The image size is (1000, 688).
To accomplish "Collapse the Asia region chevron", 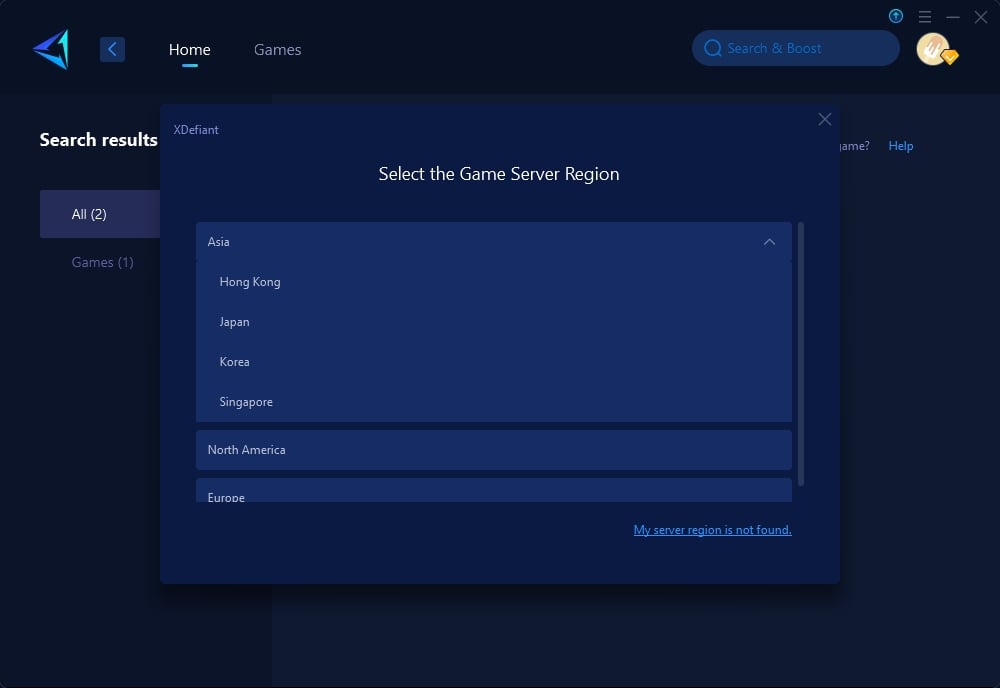I will pyautogui.click(x=770, y=242).
